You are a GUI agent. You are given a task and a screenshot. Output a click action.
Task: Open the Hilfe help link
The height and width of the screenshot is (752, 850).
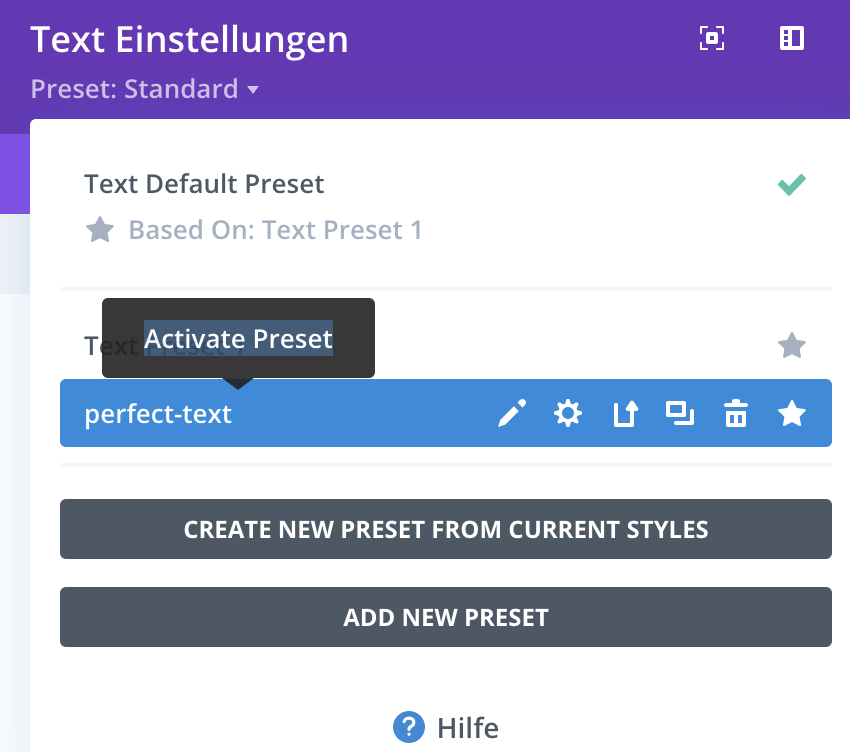[x=468, y=727]
